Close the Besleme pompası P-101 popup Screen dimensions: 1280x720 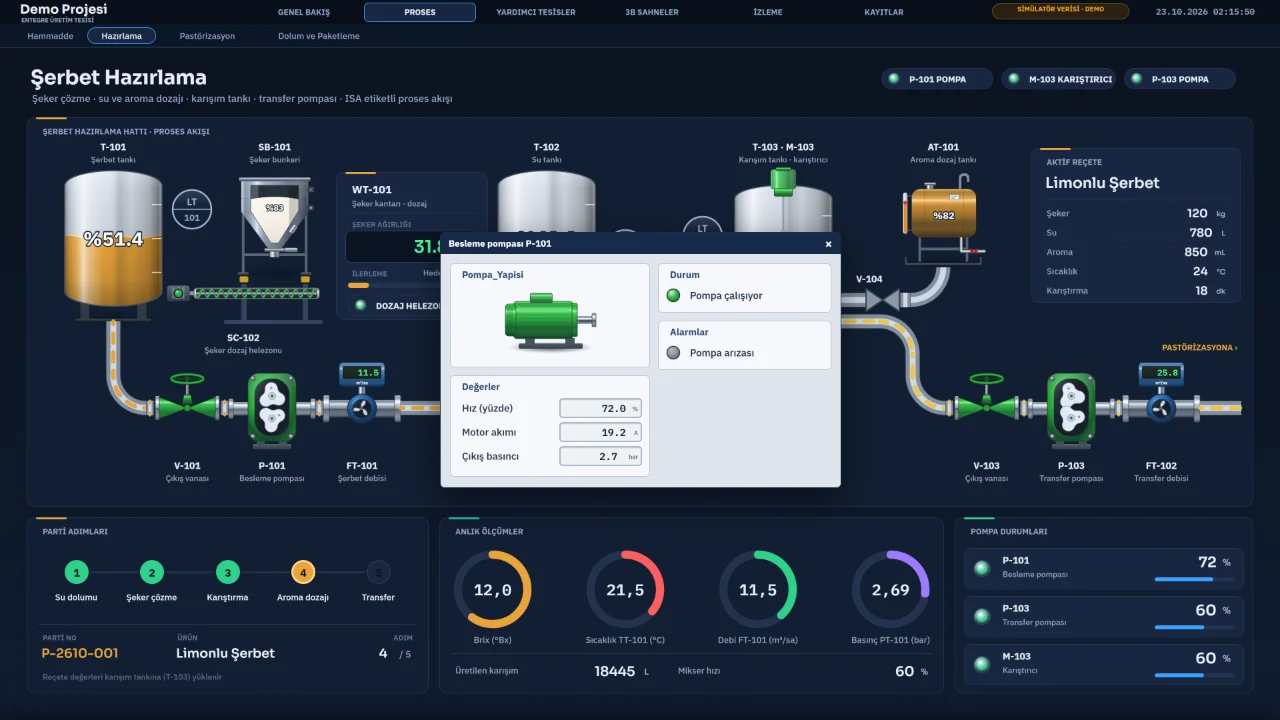tap(828, 244)
